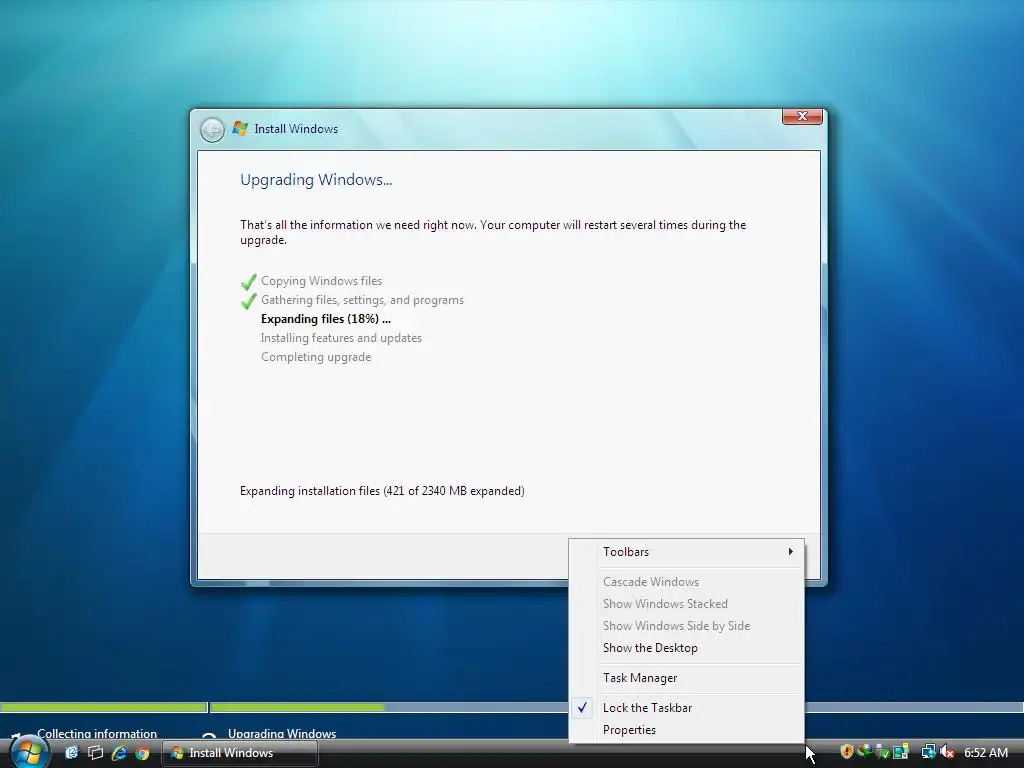Viewport: 1024px width, 768px height.
Task: Click the back arrow in Install Windows
Action: point(212,129)
